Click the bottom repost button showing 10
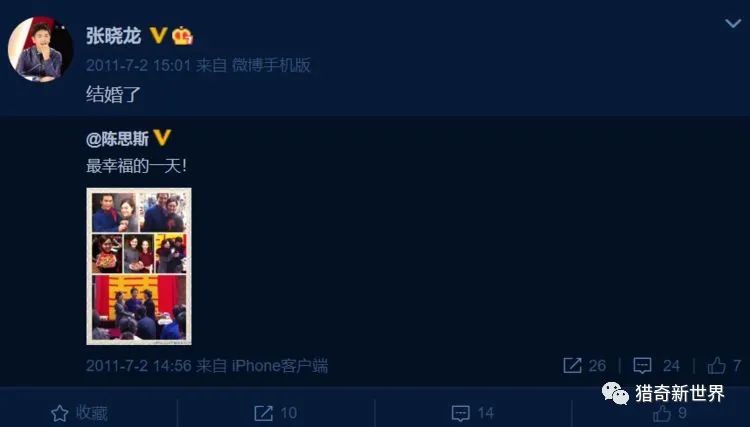The image size is (750, 427). coord(276,413)
